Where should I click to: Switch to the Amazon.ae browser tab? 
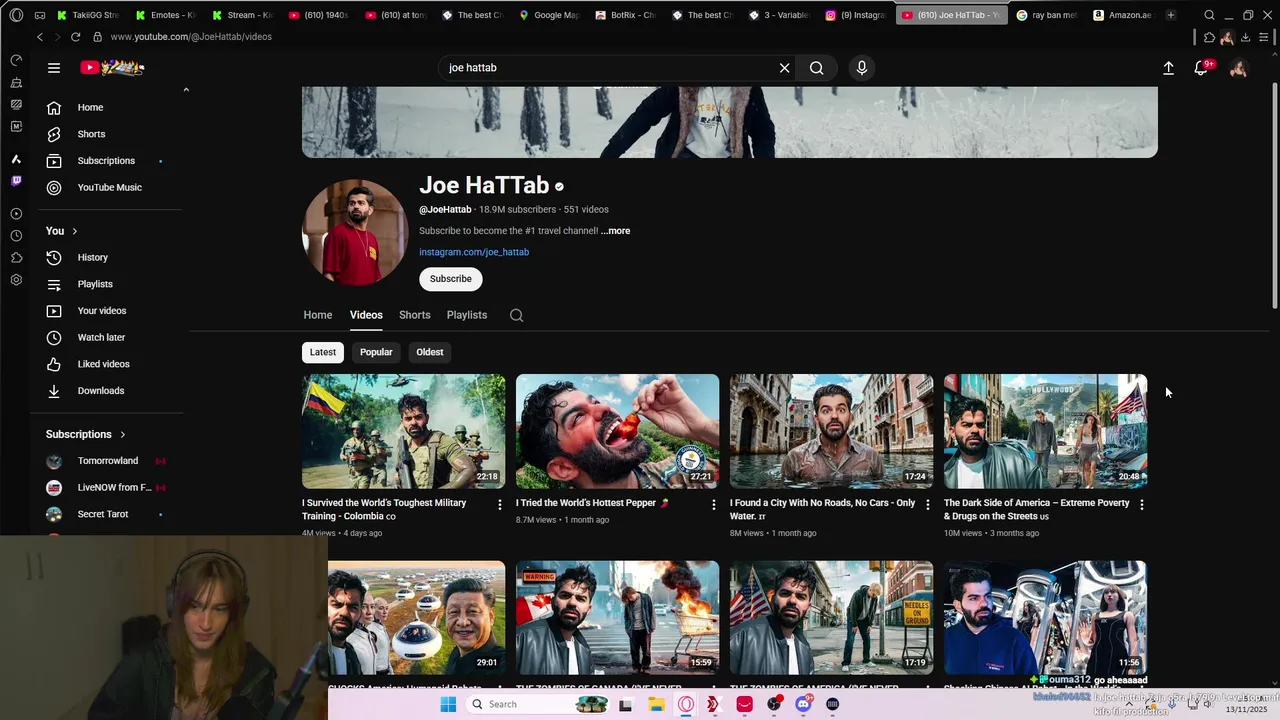[1123, 15]
